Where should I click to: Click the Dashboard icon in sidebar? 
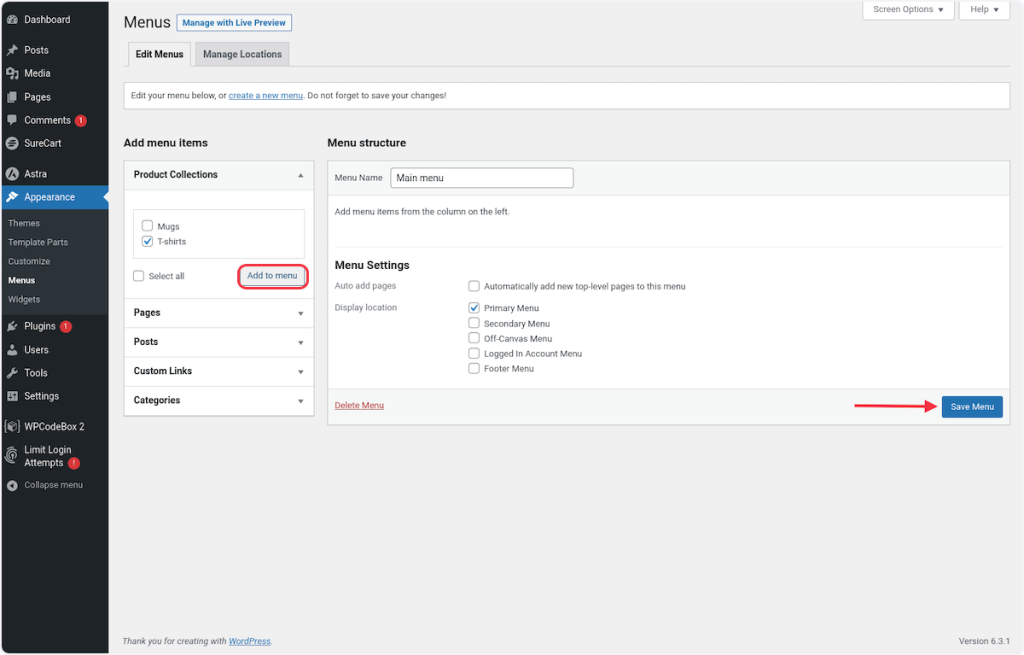12,20
